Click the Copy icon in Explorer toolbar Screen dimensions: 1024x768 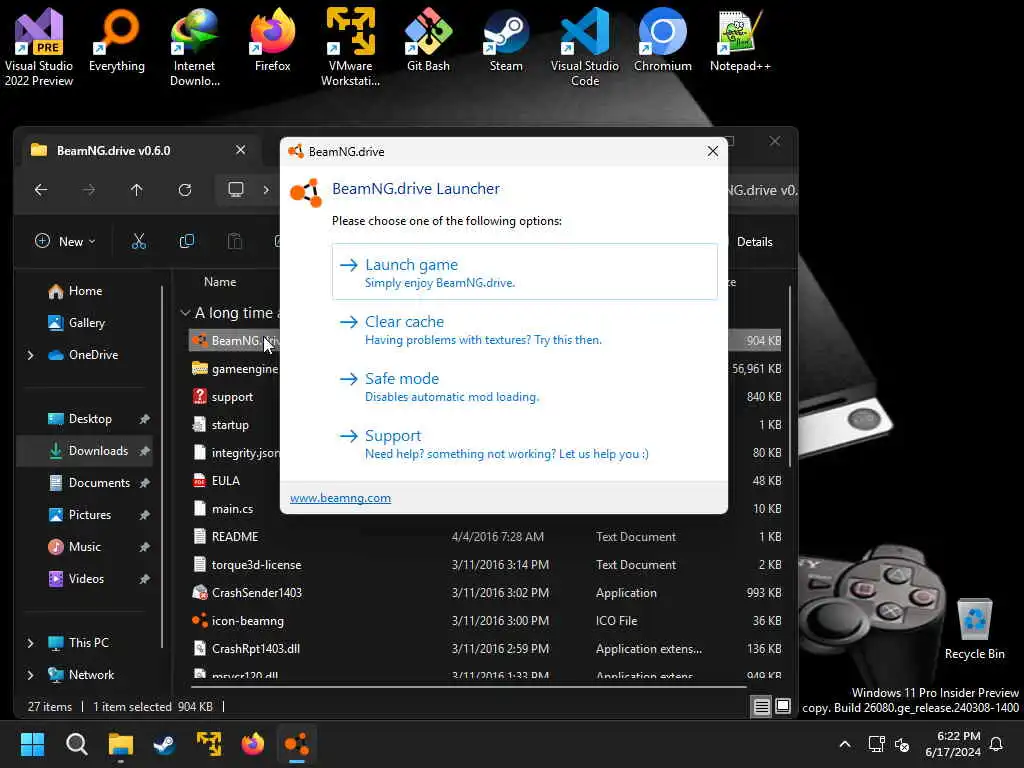(187, 242)
